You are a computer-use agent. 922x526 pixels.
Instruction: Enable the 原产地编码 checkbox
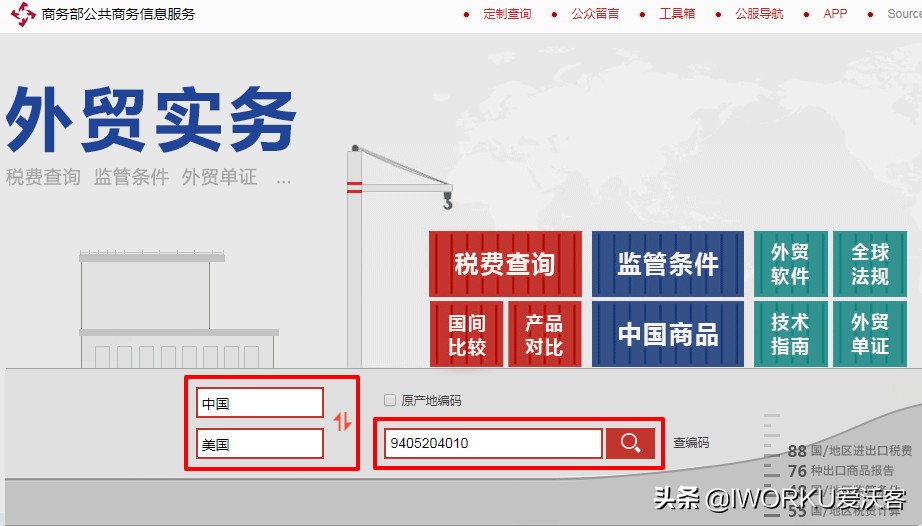coord(389,400)
